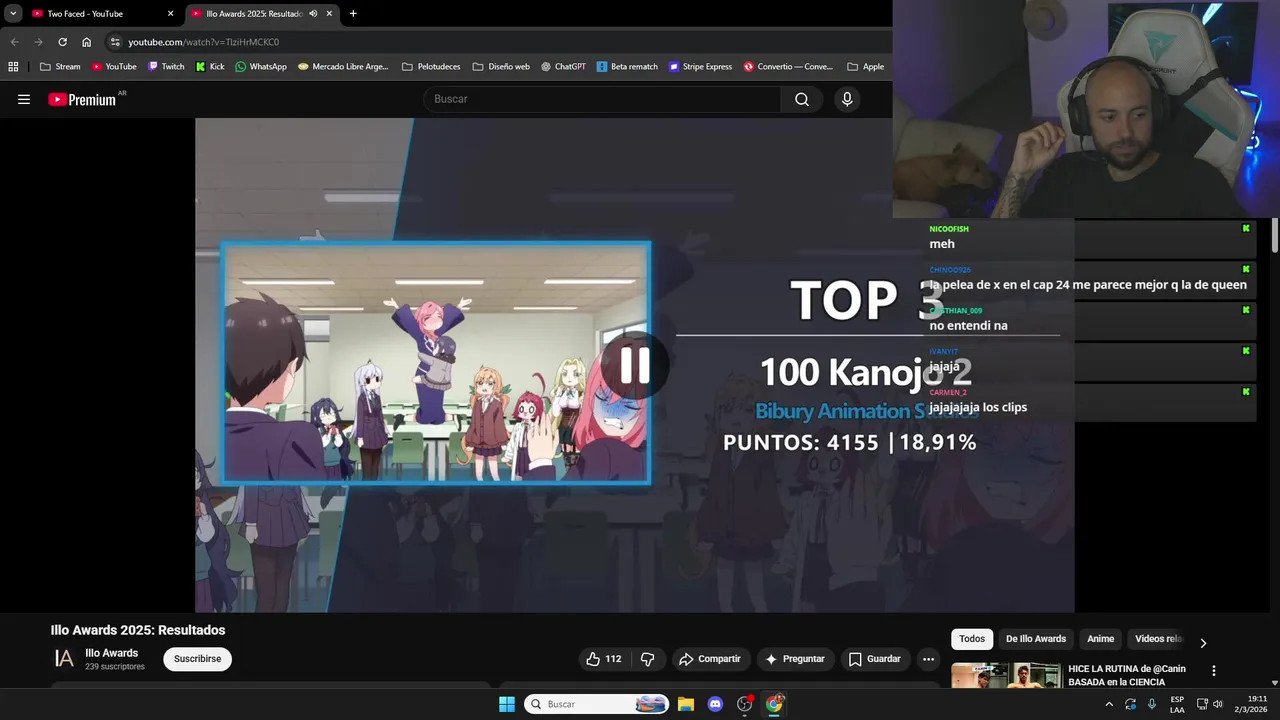
Task: Select the youtube.com address bar URL
Action: 203,42
